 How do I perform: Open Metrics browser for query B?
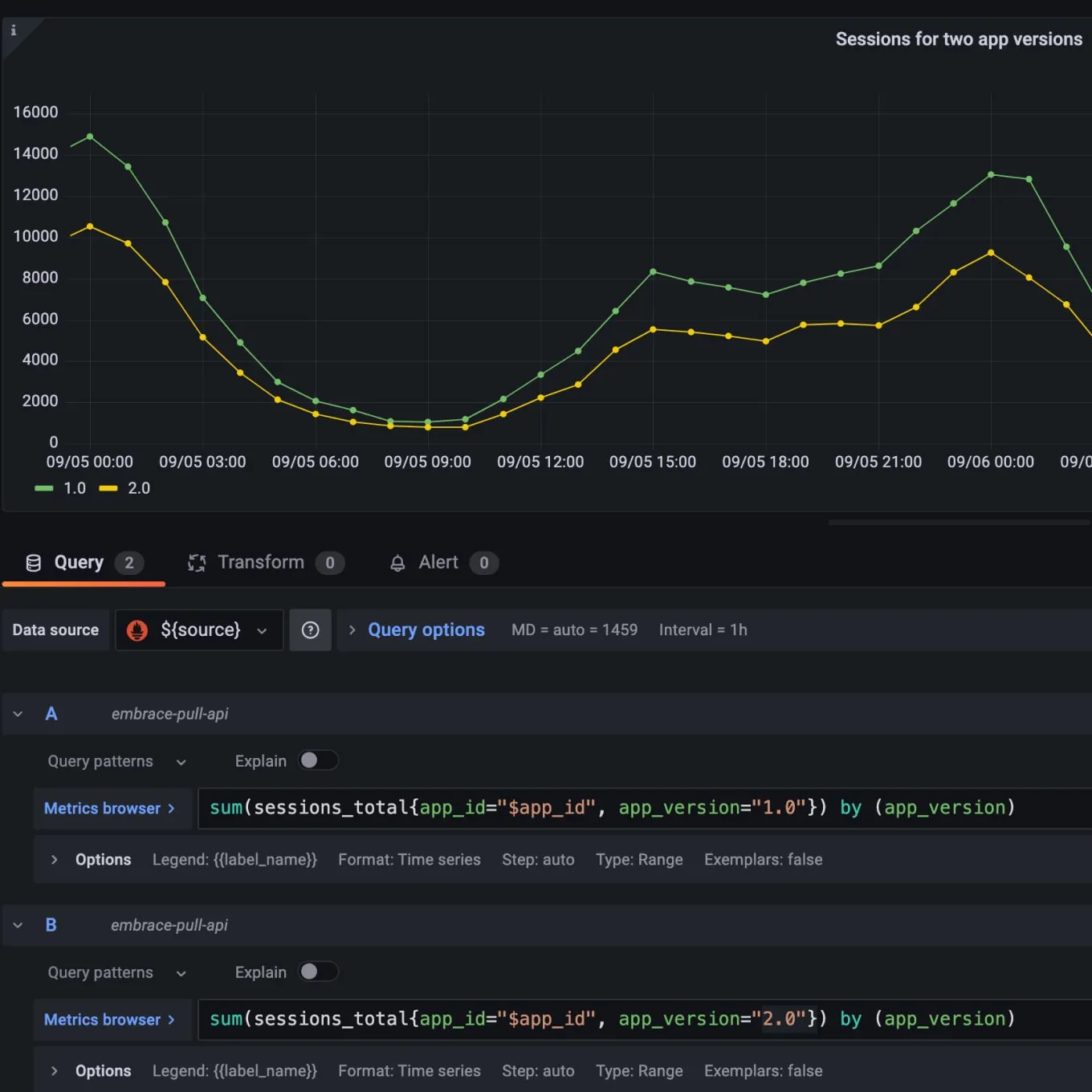point(112,1020)
